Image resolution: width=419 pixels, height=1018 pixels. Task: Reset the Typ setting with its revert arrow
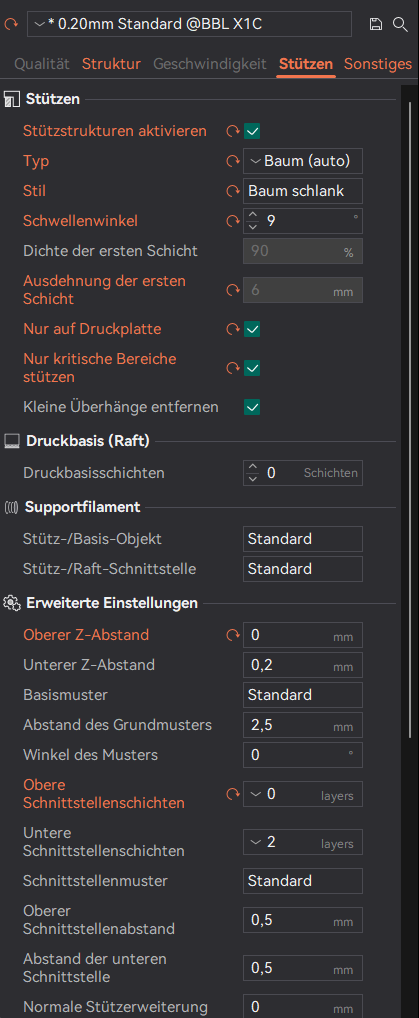(x=233, y=161)
